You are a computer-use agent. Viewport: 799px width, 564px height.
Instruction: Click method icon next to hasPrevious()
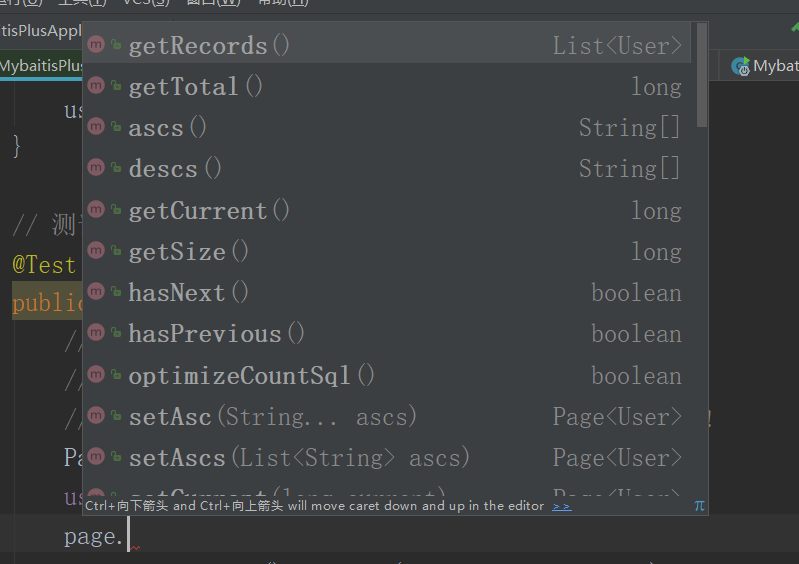point(96,333)
